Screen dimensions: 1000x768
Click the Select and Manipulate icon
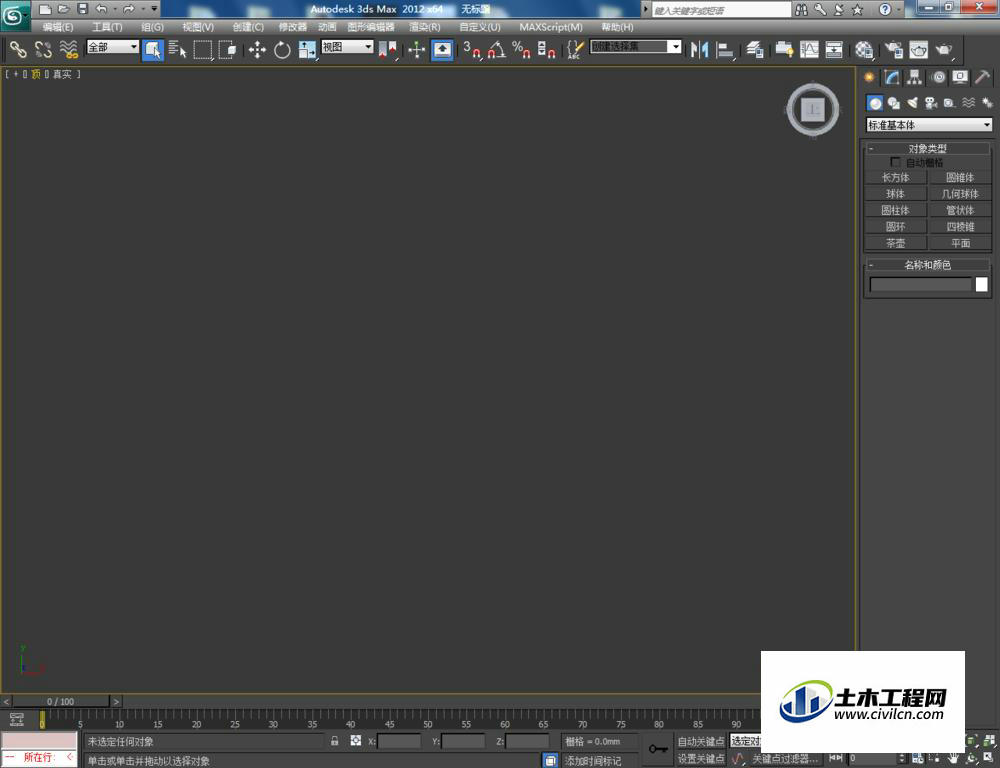[x=416, y=49]
